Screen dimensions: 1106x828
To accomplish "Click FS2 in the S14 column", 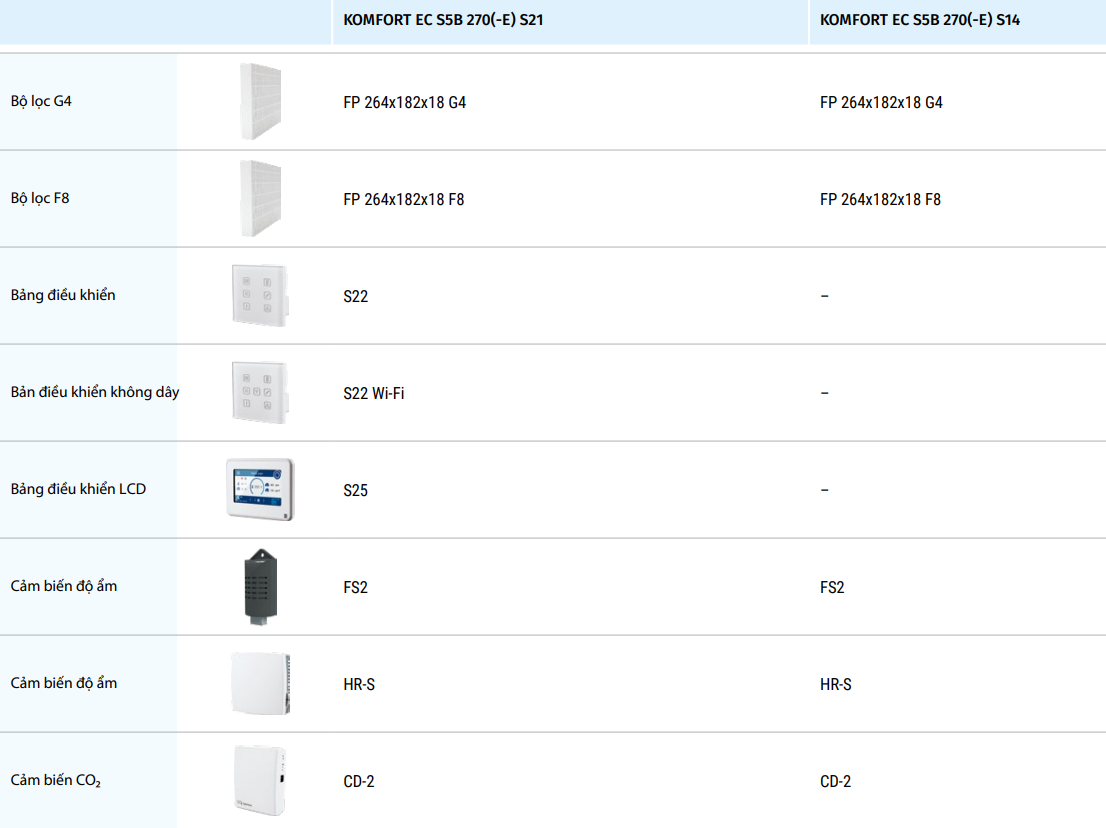I will tap(832, 588).
